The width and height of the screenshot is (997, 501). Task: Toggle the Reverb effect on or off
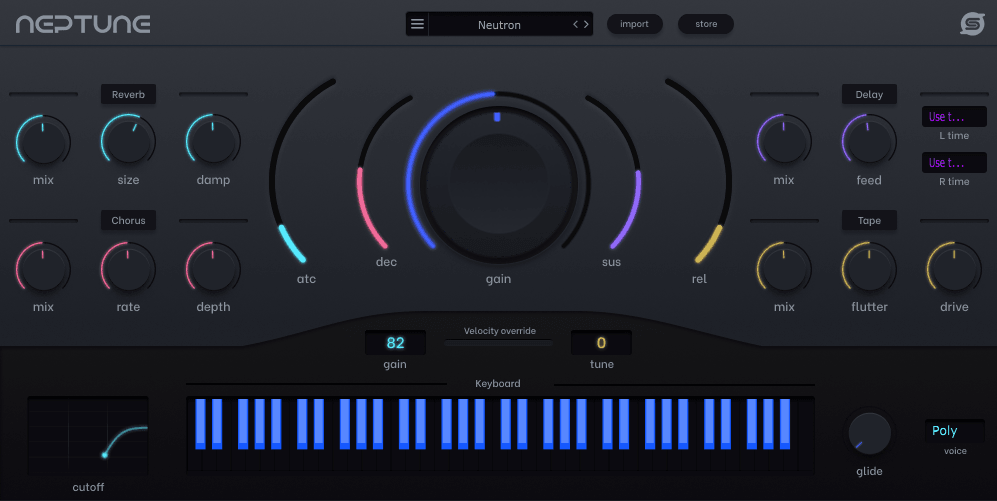pos(128,94)
